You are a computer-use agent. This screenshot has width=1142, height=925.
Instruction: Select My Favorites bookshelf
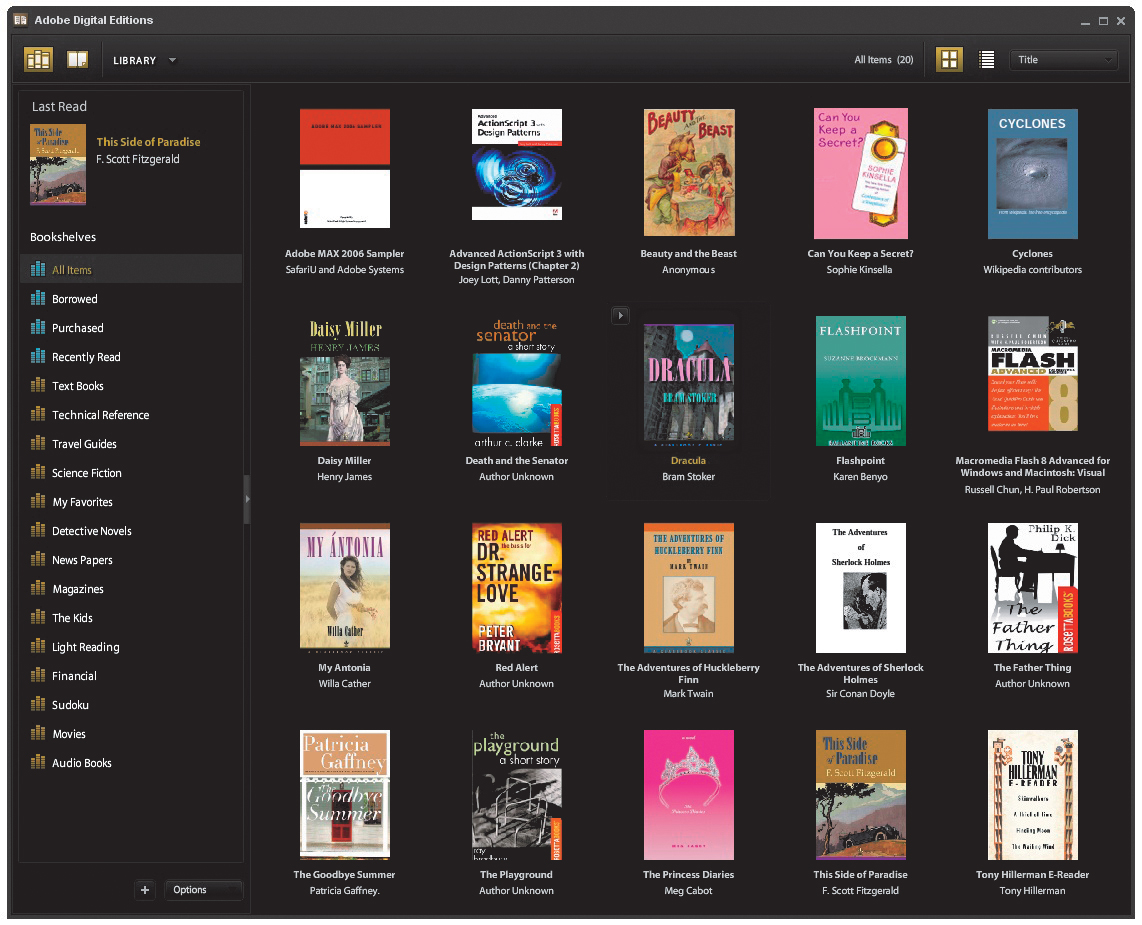[x=82, y=502]
